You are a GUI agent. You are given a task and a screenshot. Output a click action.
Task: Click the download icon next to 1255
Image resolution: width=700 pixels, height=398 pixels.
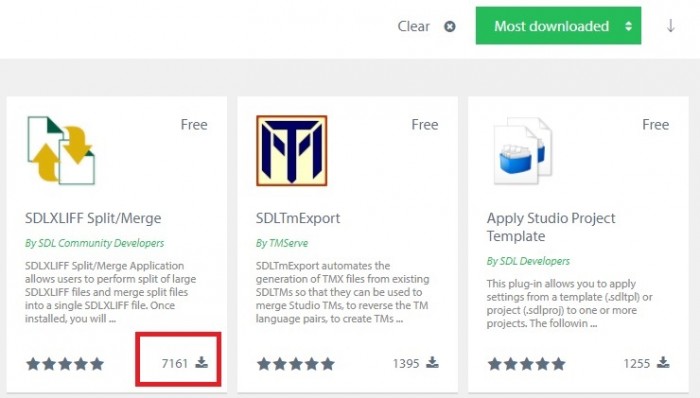[663, 362]
